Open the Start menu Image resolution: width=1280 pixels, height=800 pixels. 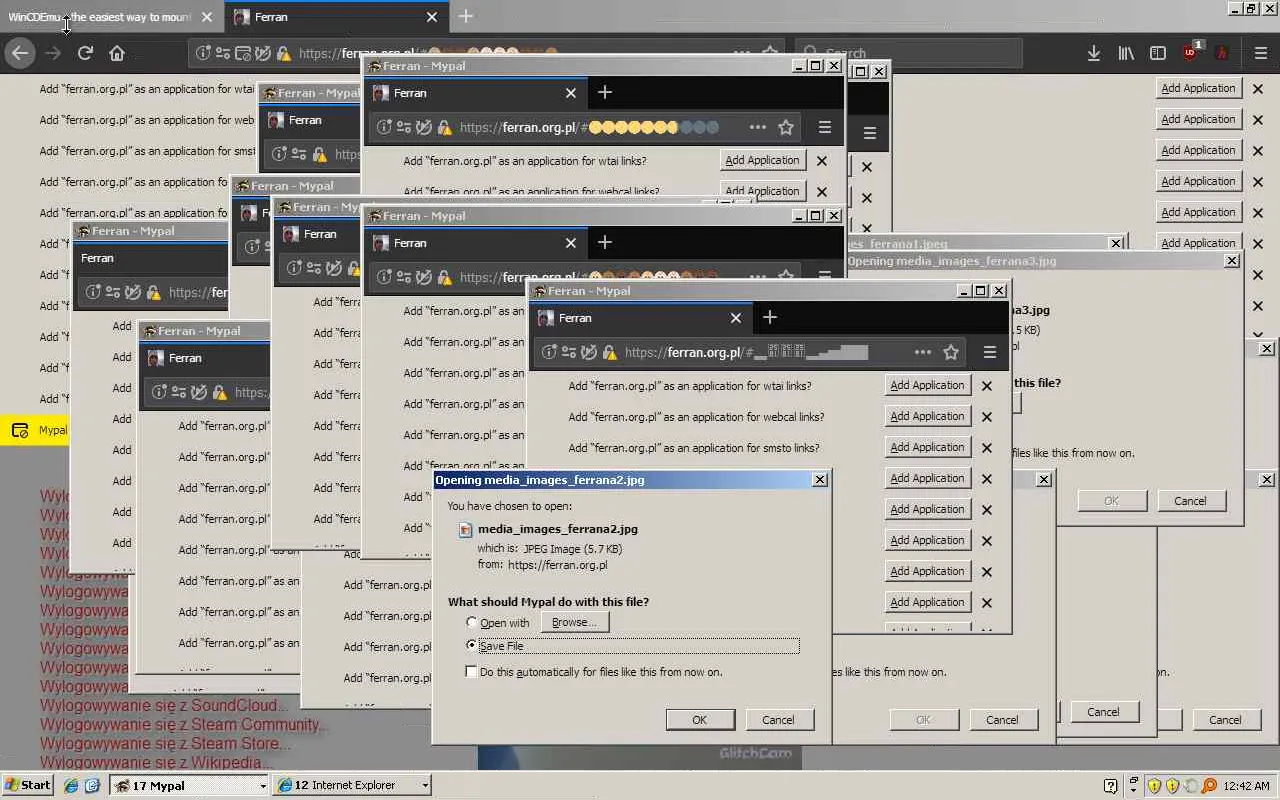coord(28,785)
